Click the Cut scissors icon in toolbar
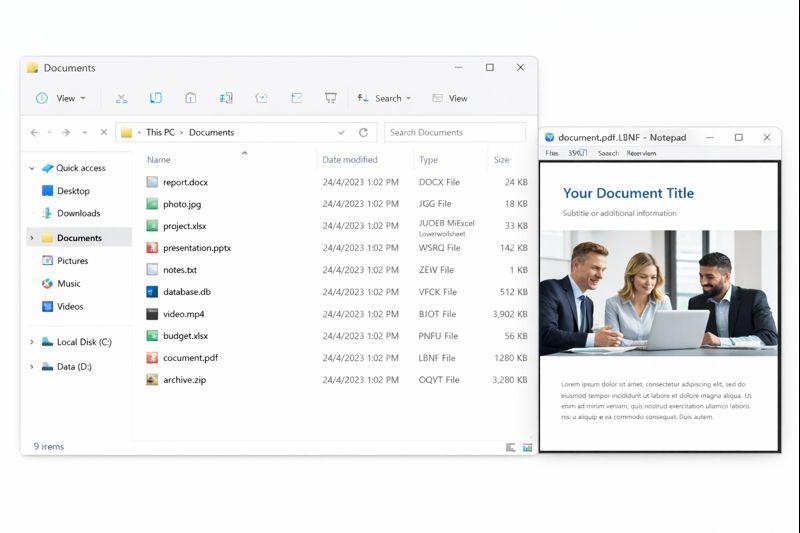 pos(121,98)
